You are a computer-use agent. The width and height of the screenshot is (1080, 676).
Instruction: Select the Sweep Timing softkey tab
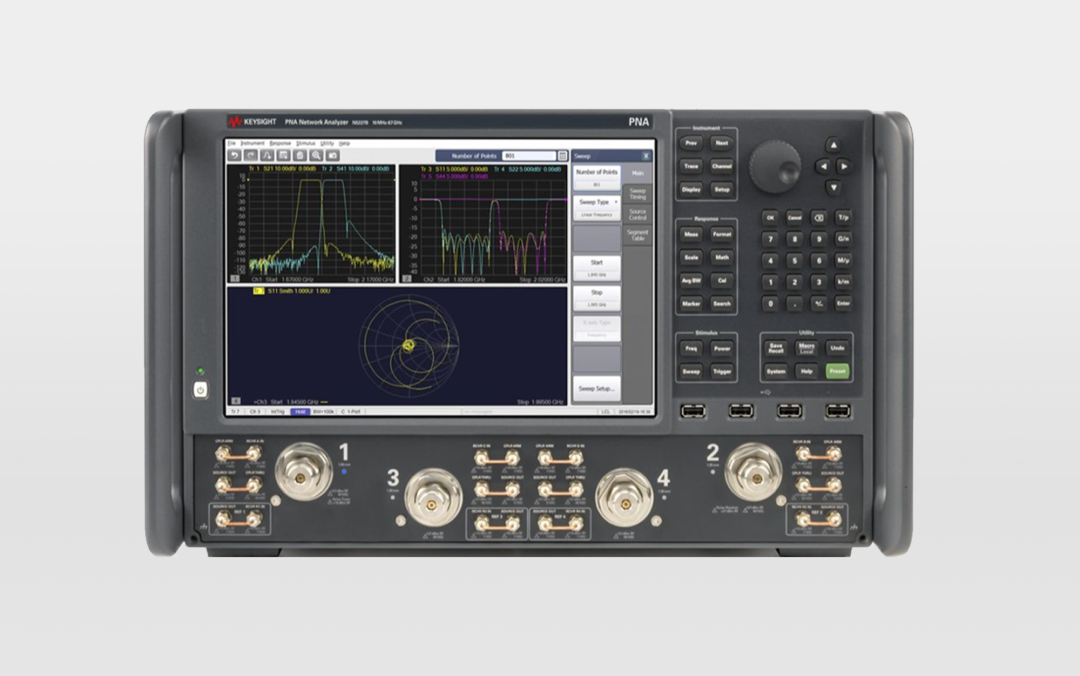pos(638,194)
